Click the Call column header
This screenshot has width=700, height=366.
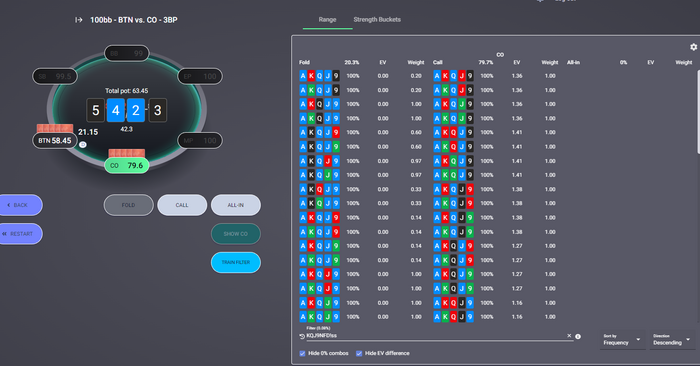coord(438,62)
